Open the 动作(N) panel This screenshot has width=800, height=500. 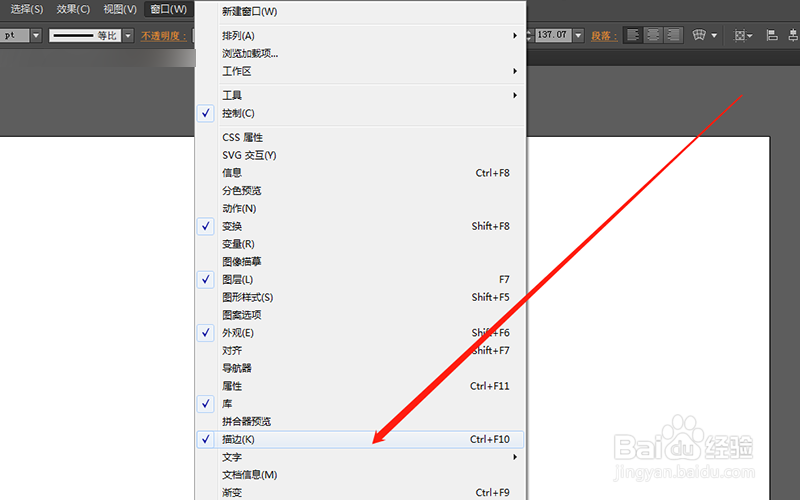coord(360,208)
